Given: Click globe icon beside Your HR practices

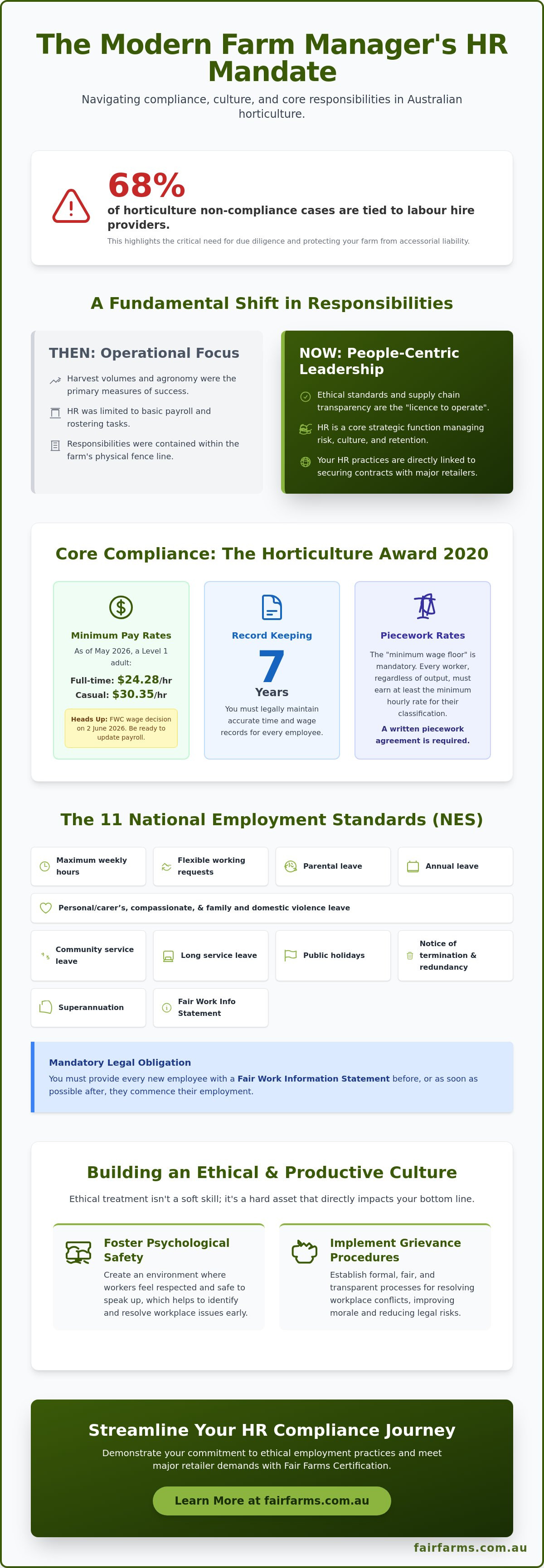Looking at the screenshot, I should tap(305, 462).
